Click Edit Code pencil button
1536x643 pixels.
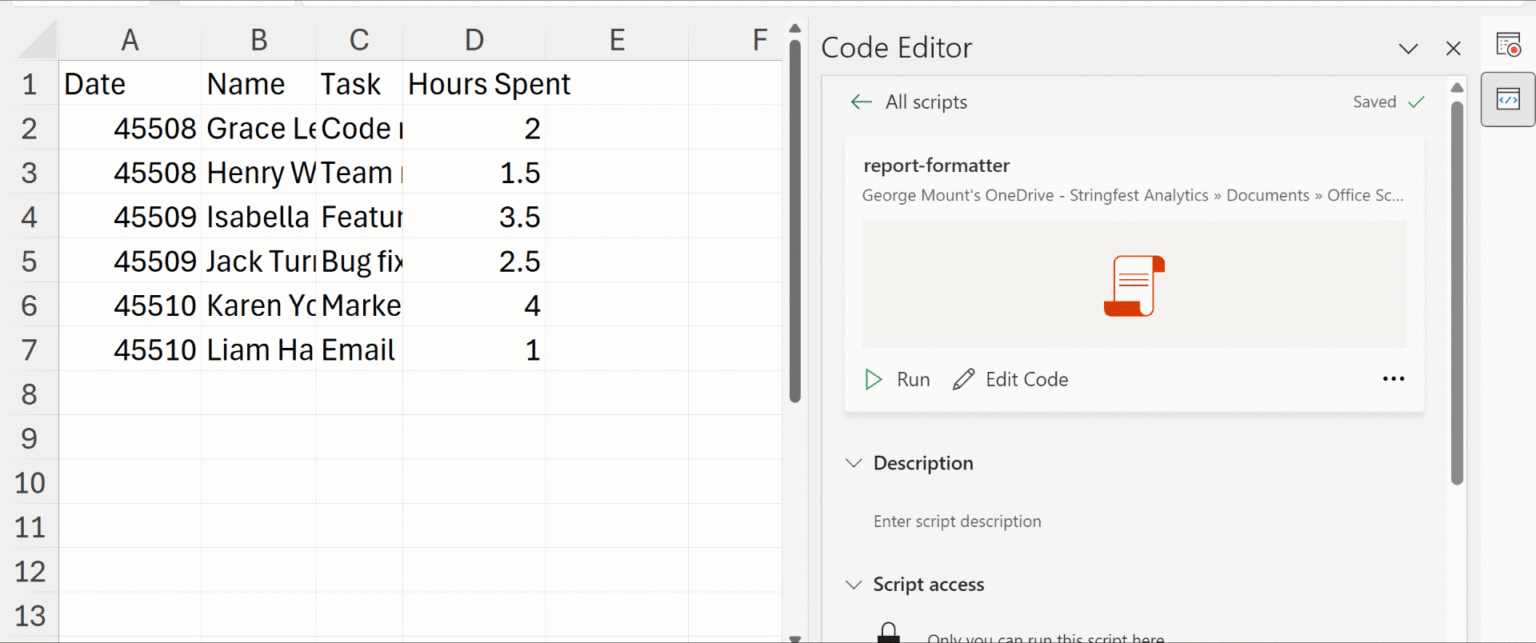1011,379
